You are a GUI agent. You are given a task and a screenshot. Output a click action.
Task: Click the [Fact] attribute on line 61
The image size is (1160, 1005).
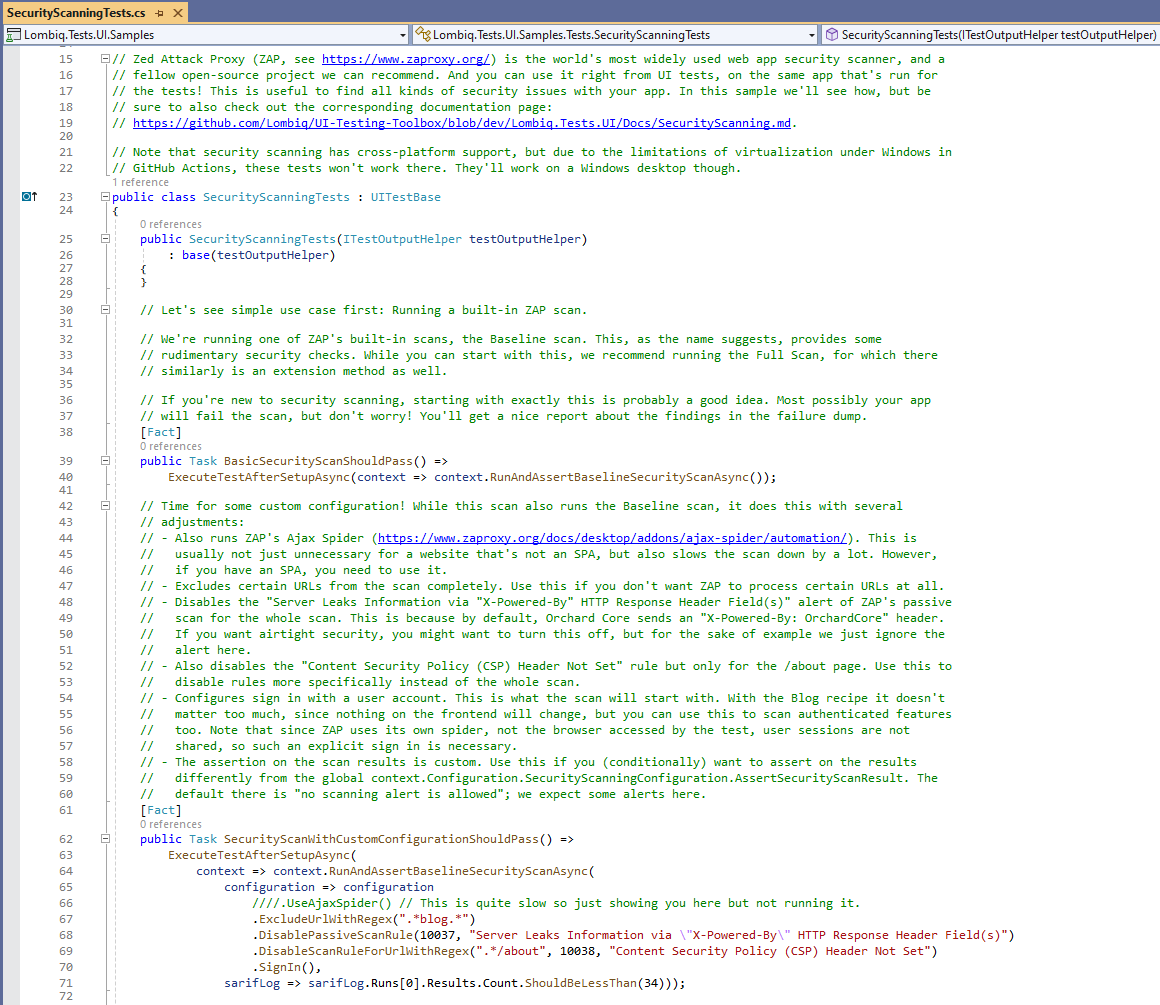161,810
